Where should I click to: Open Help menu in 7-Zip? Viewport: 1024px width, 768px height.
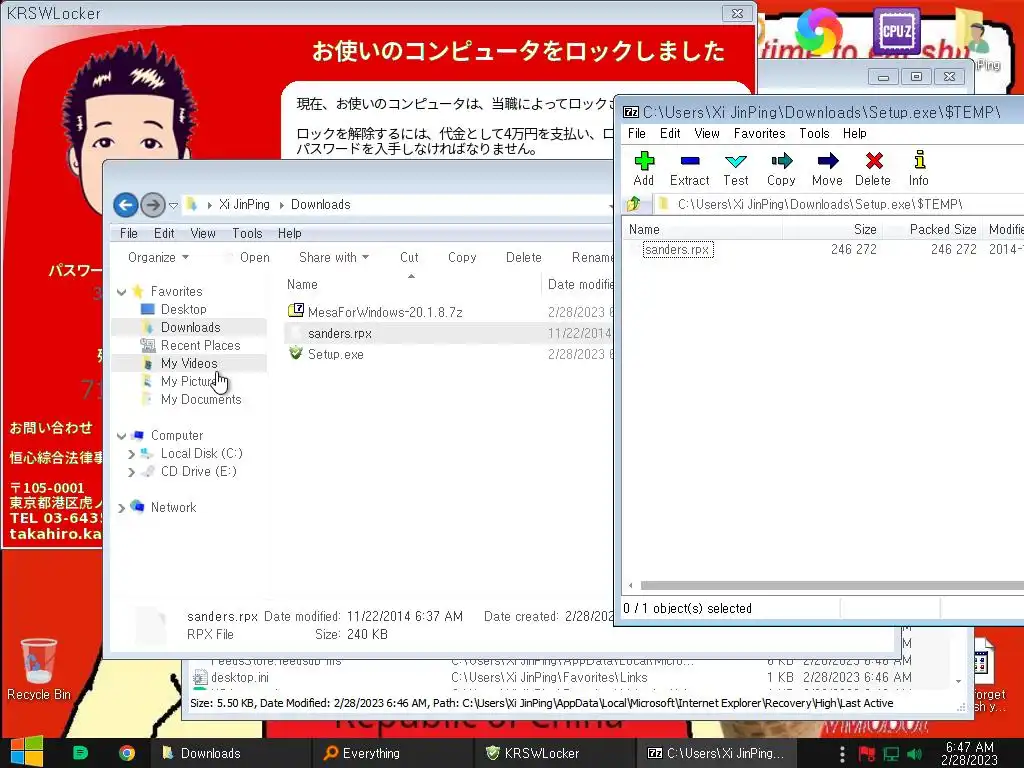point(855,133)
